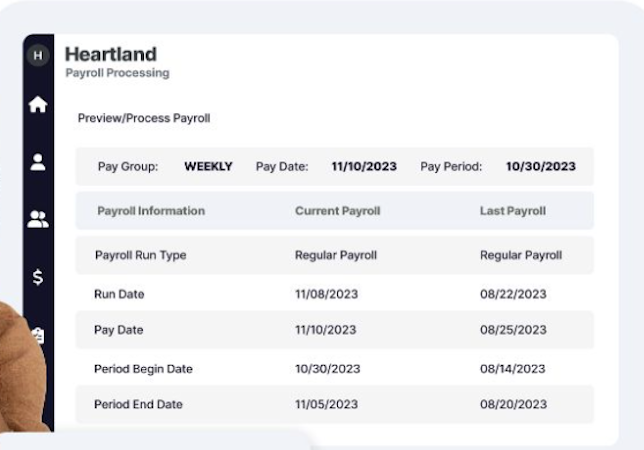Click the clipboard icon in sidebar
Image resolution: width=644 pixels, height=450 pixels.
38,336
